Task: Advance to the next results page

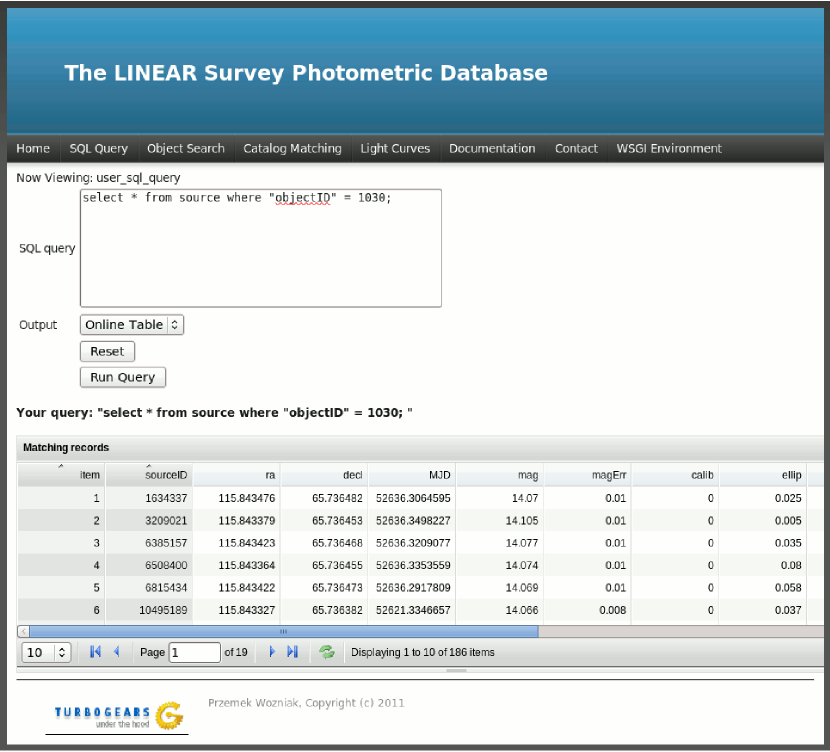Action: click(x=271, y=652)
